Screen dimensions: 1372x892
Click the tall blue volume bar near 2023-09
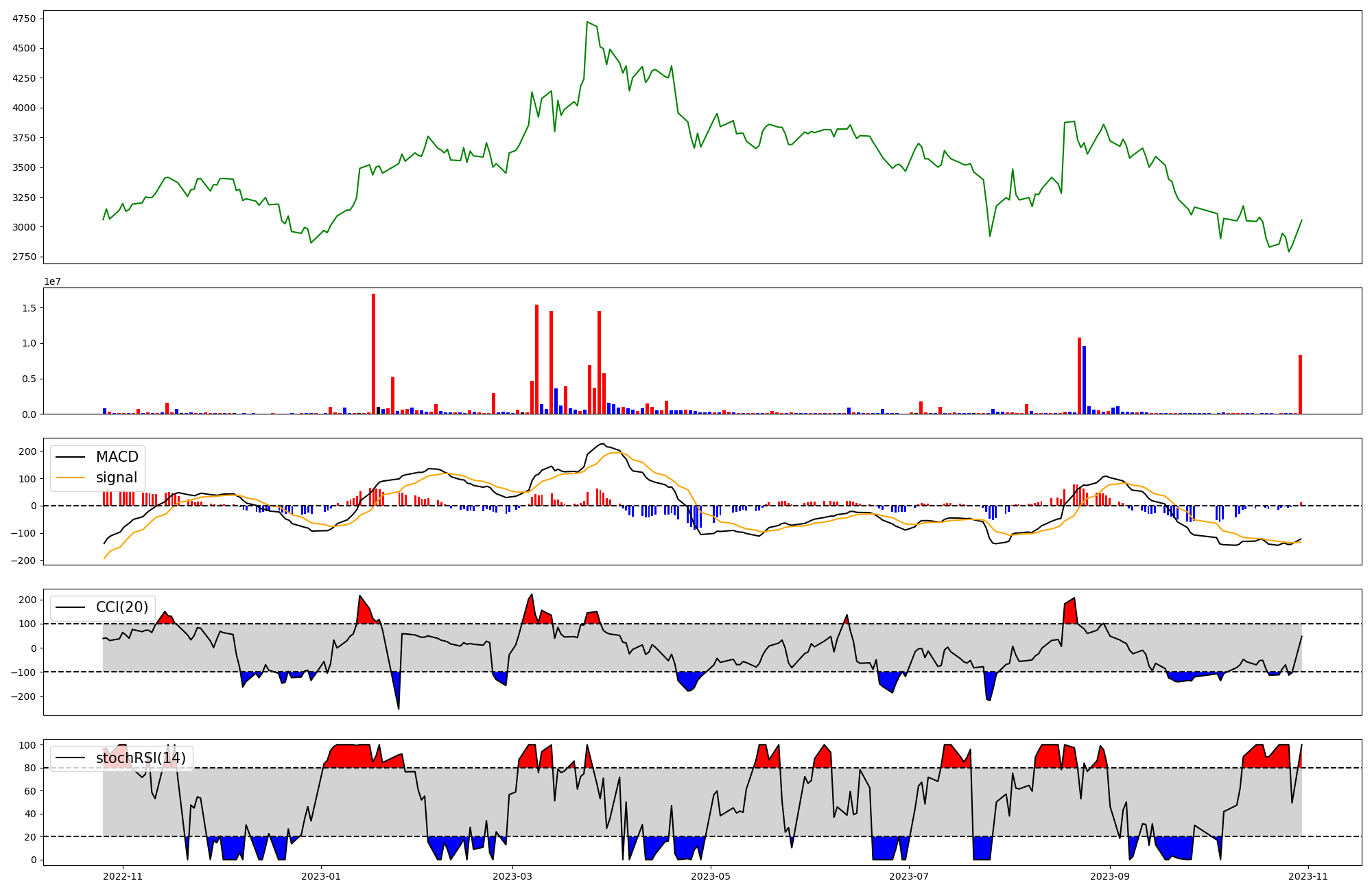click(x=1084, y=379)
